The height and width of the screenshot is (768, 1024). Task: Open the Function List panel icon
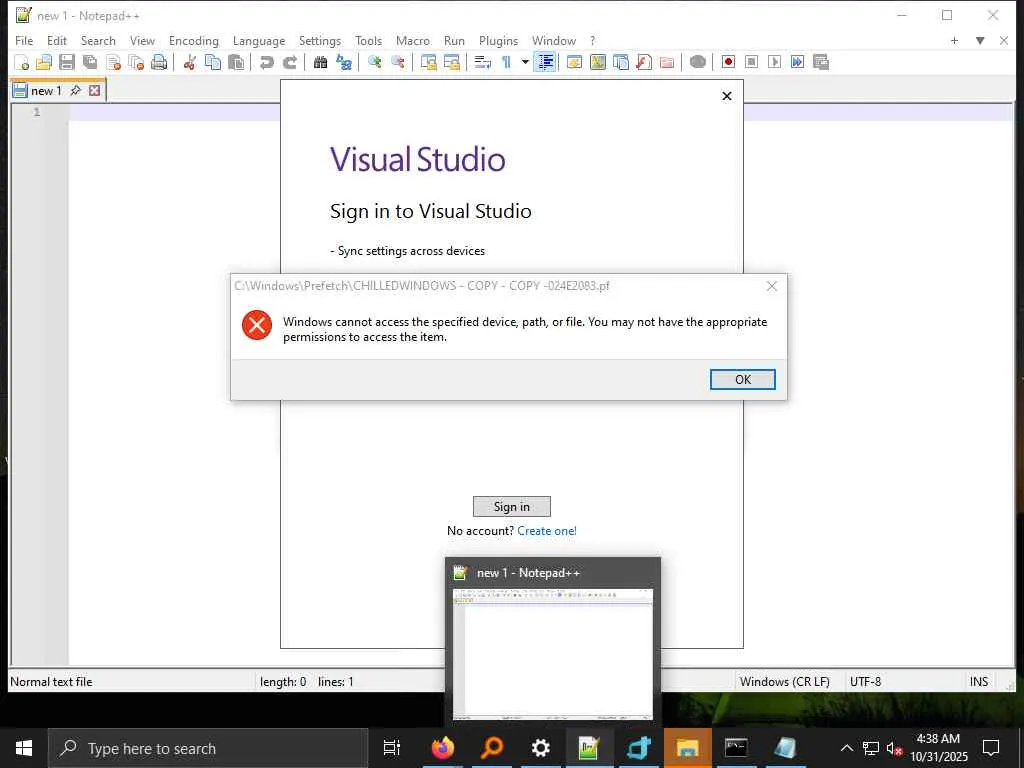click(x=644, y=62)
